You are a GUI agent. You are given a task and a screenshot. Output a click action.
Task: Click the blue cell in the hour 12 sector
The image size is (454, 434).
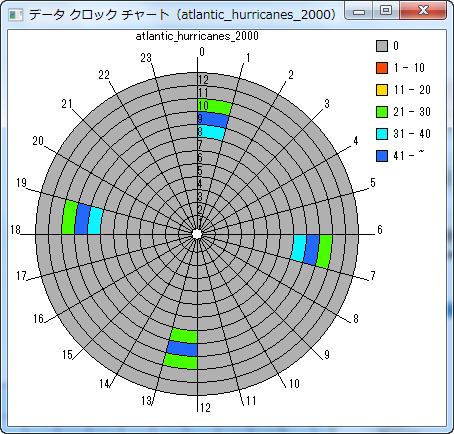(183, 349)
